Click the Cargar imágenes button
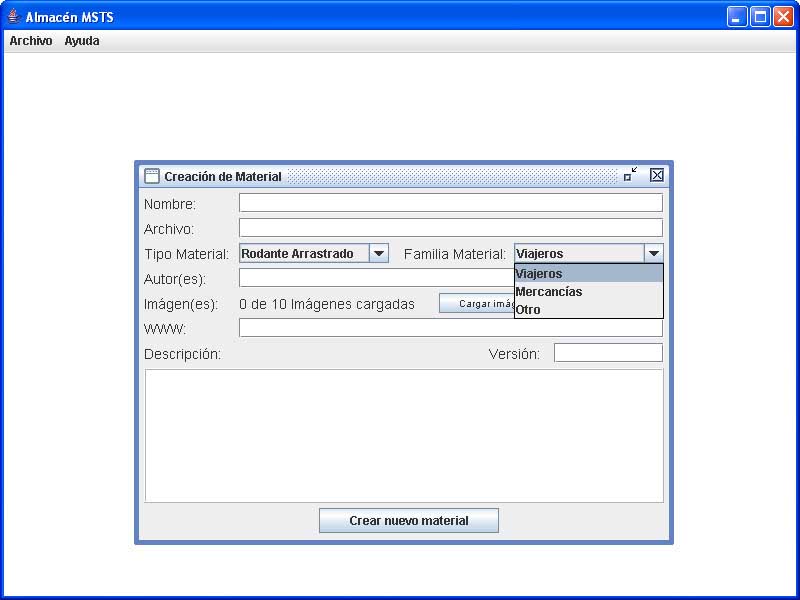 tap(477, 304)
